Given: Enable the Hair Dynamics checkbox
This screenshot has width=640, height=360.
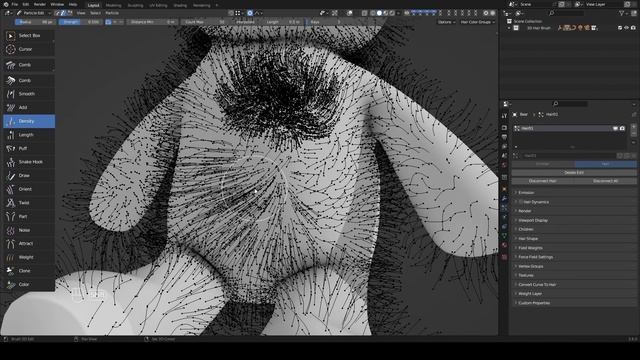Looking at the screenshot, I should tap(520, 202).
